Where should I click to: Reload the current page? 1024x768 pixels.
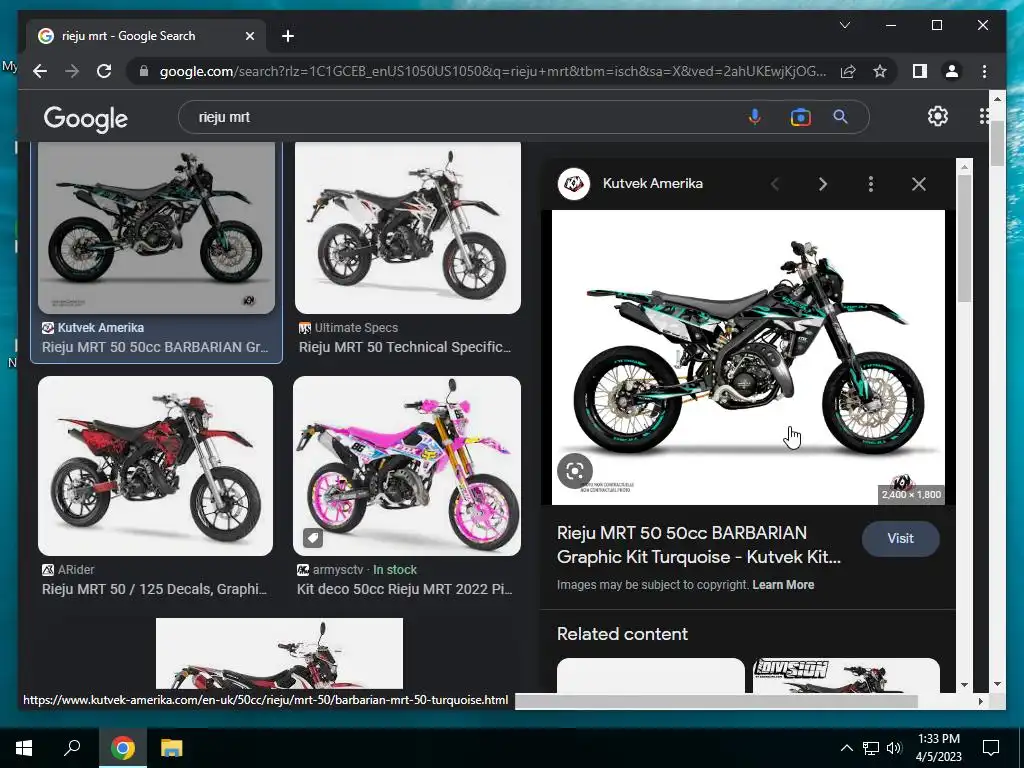pyautogui.click(x=104, y=71)
